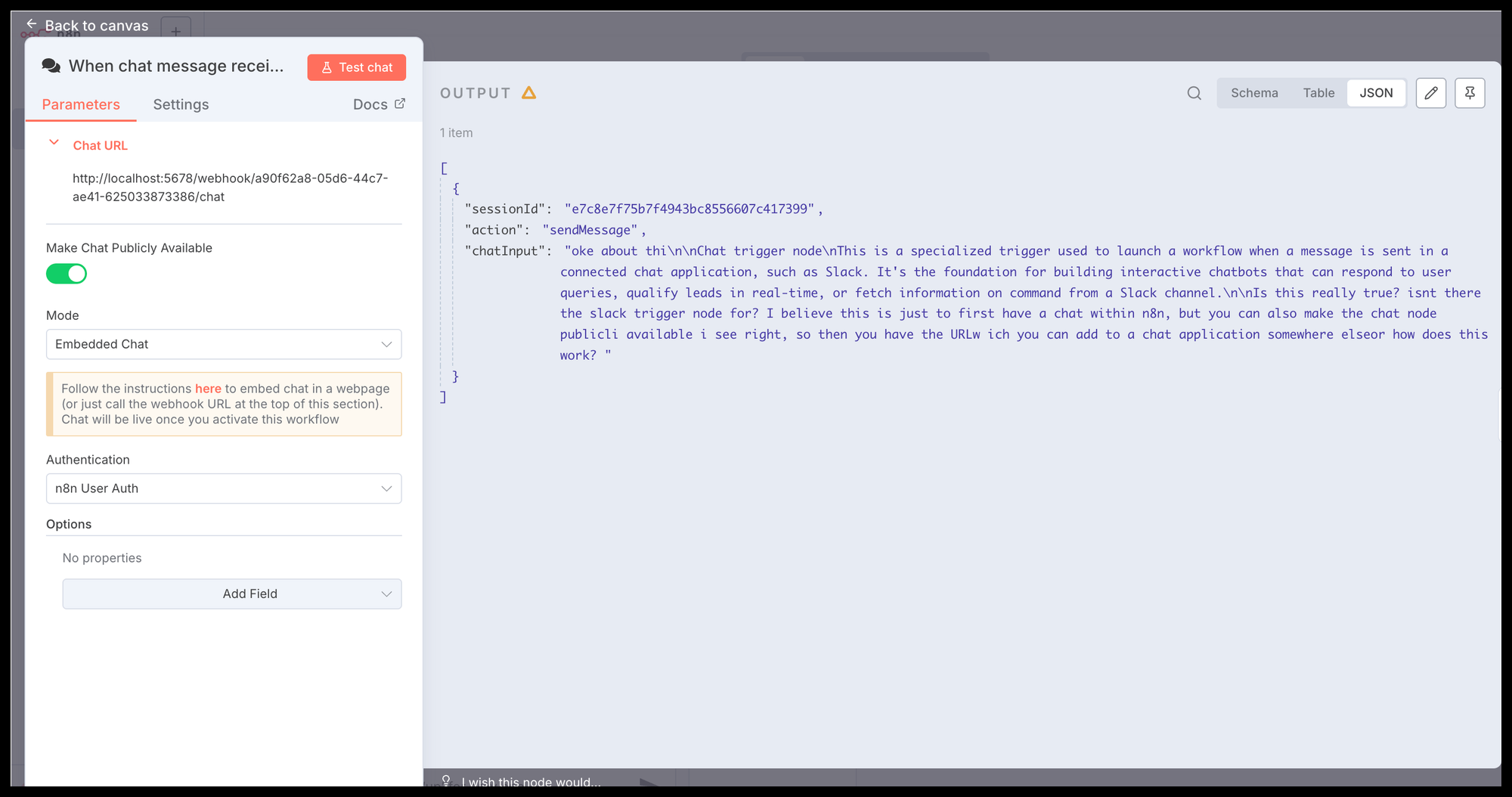This screenshot has width=1512, height=797.
Task: Click the search icon in output panel
Action: click(1194, 93)
